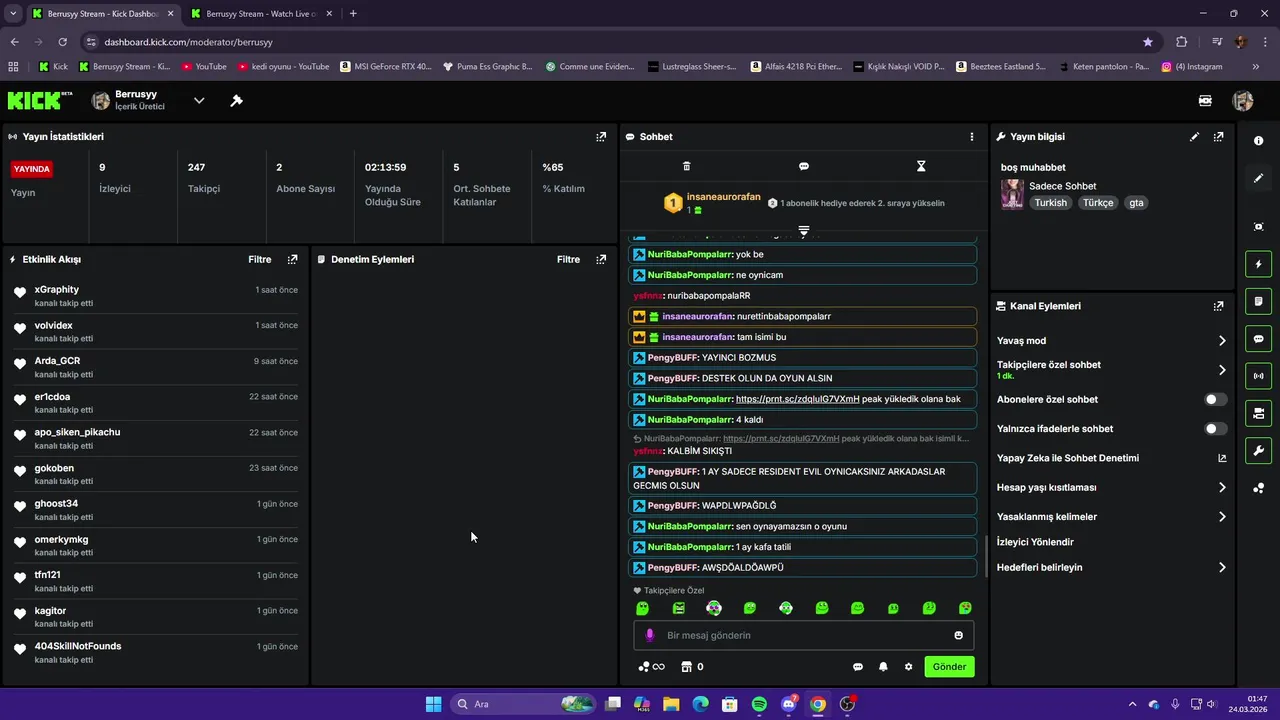The height and width of the screenshot is (720, 1280).
Task: Open the user avatar menu at top right
Action: coord(1243,101)
